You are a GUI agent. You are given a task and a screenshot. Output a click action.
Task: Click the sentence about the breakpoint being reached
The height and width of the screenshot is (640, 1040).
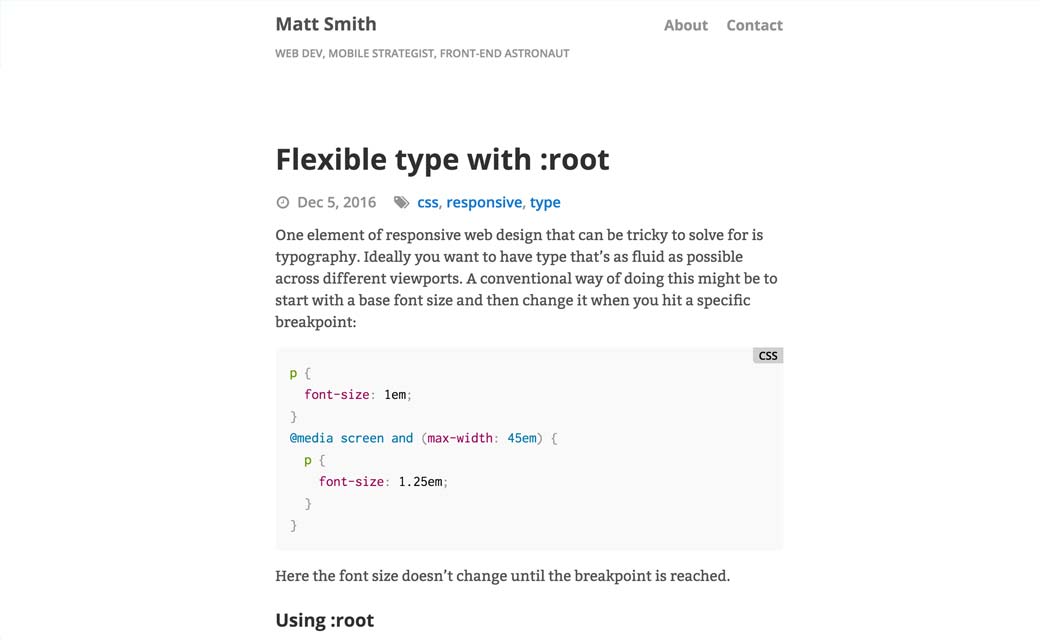[502, 576]
